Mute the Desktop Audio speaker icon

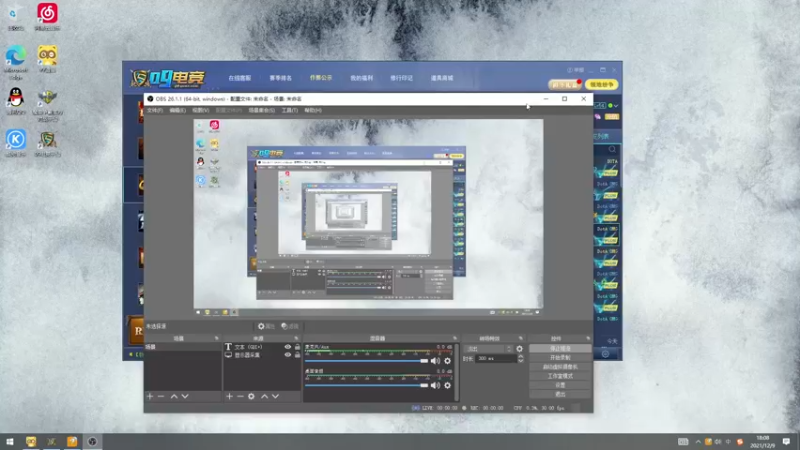(x=435, y=385)
